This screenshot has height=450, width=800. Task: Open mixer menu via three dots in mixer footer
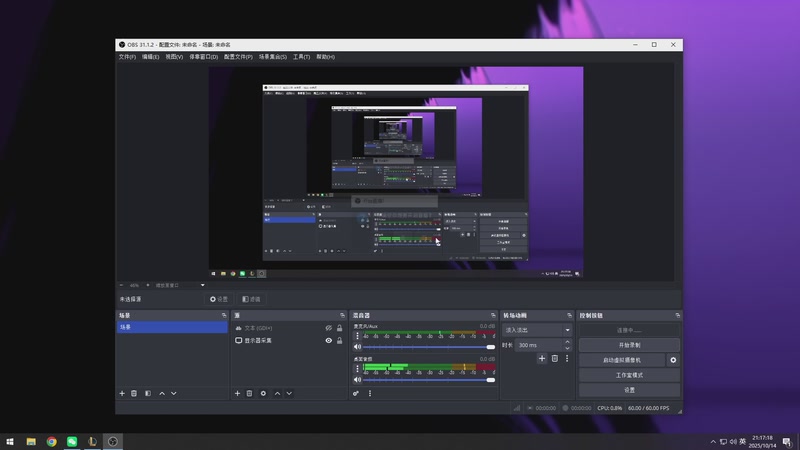tap(370, 393)
